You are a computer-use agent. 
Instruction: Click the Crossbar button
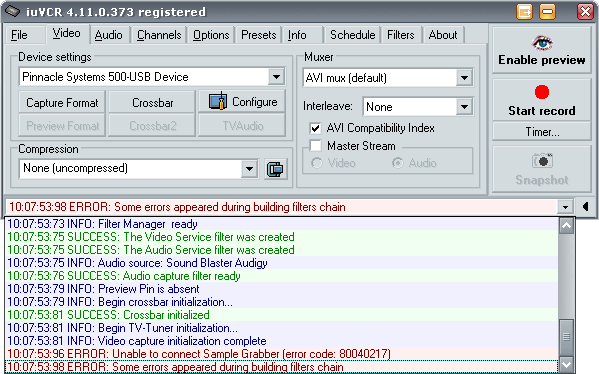(x=152, y=102)
